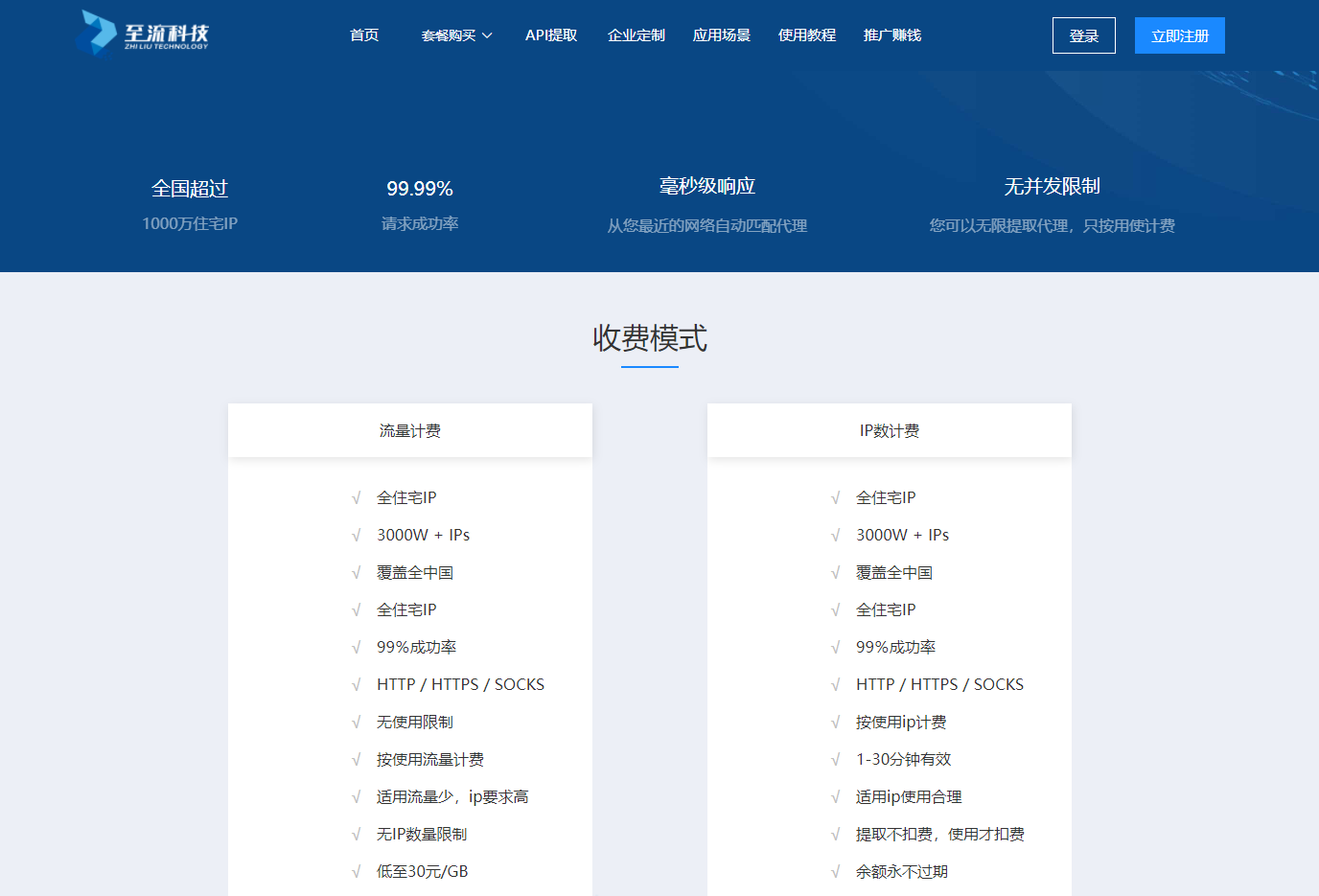The height and width of the screenshot is (896, 1319).
Task: Select 企业定制 in the navigation bar
Action: coord(636,35)
